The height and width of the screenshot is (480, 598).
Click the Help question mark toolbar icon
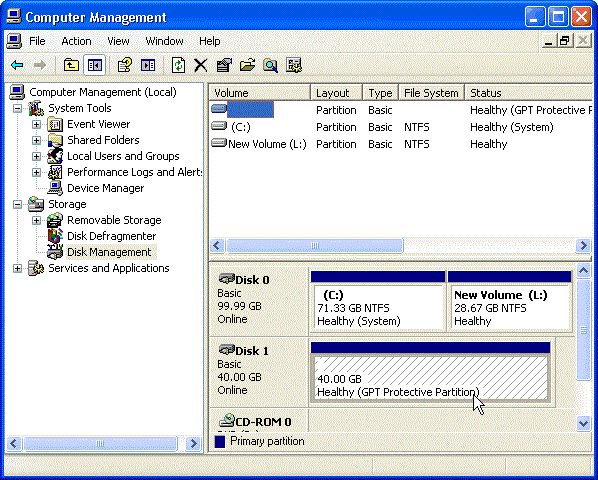[x=124, y=66]
